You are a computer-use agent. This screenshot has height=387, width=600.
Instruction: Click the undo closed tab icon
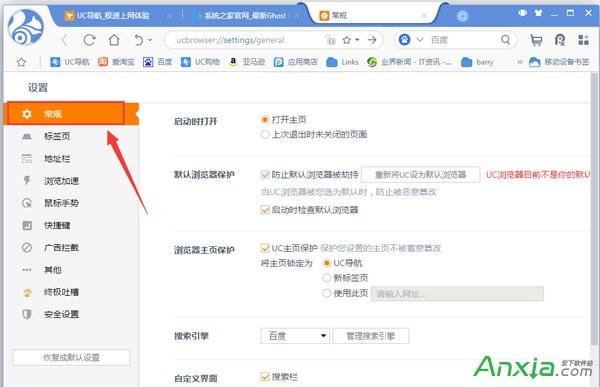pos(139,40)
